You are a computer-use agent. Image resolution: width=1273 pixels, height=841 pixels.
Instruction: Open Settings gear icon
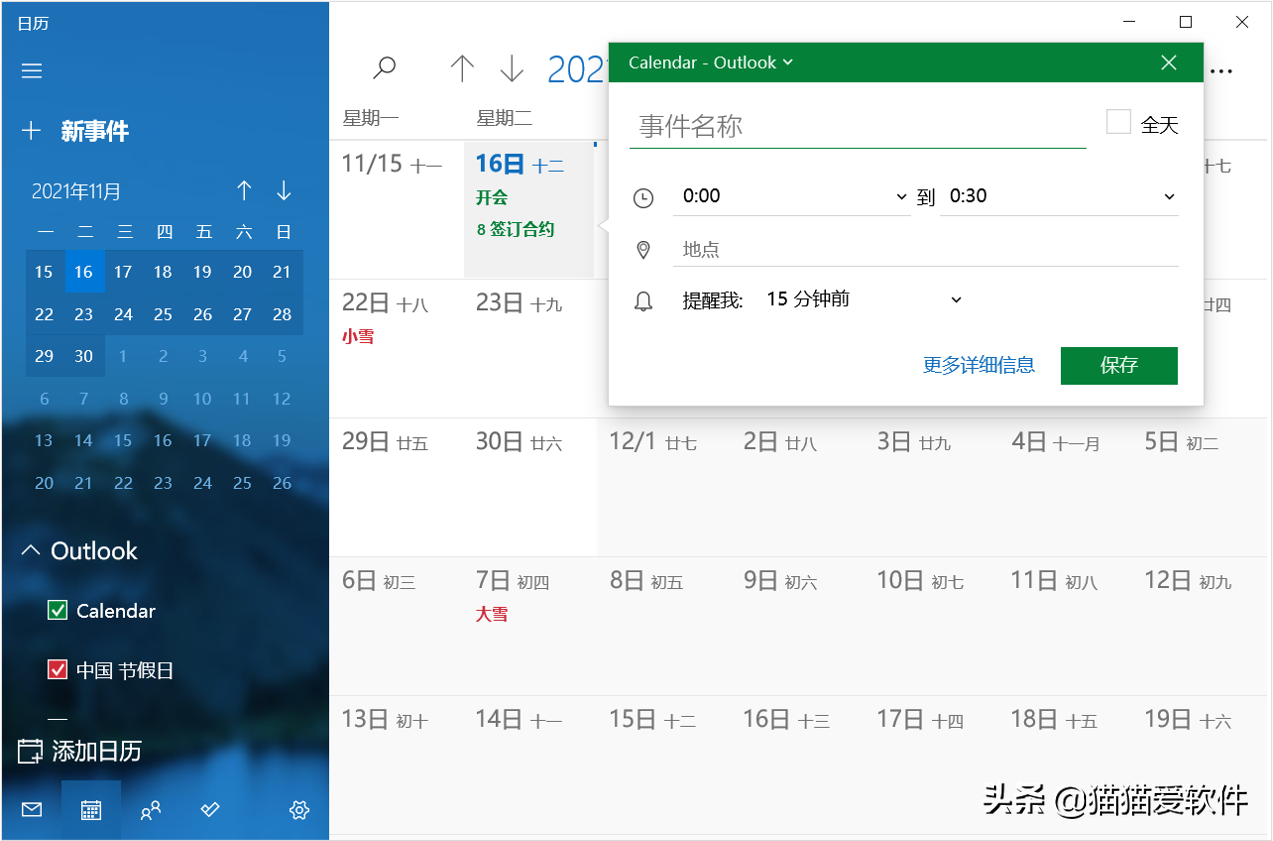coord(299,810)
